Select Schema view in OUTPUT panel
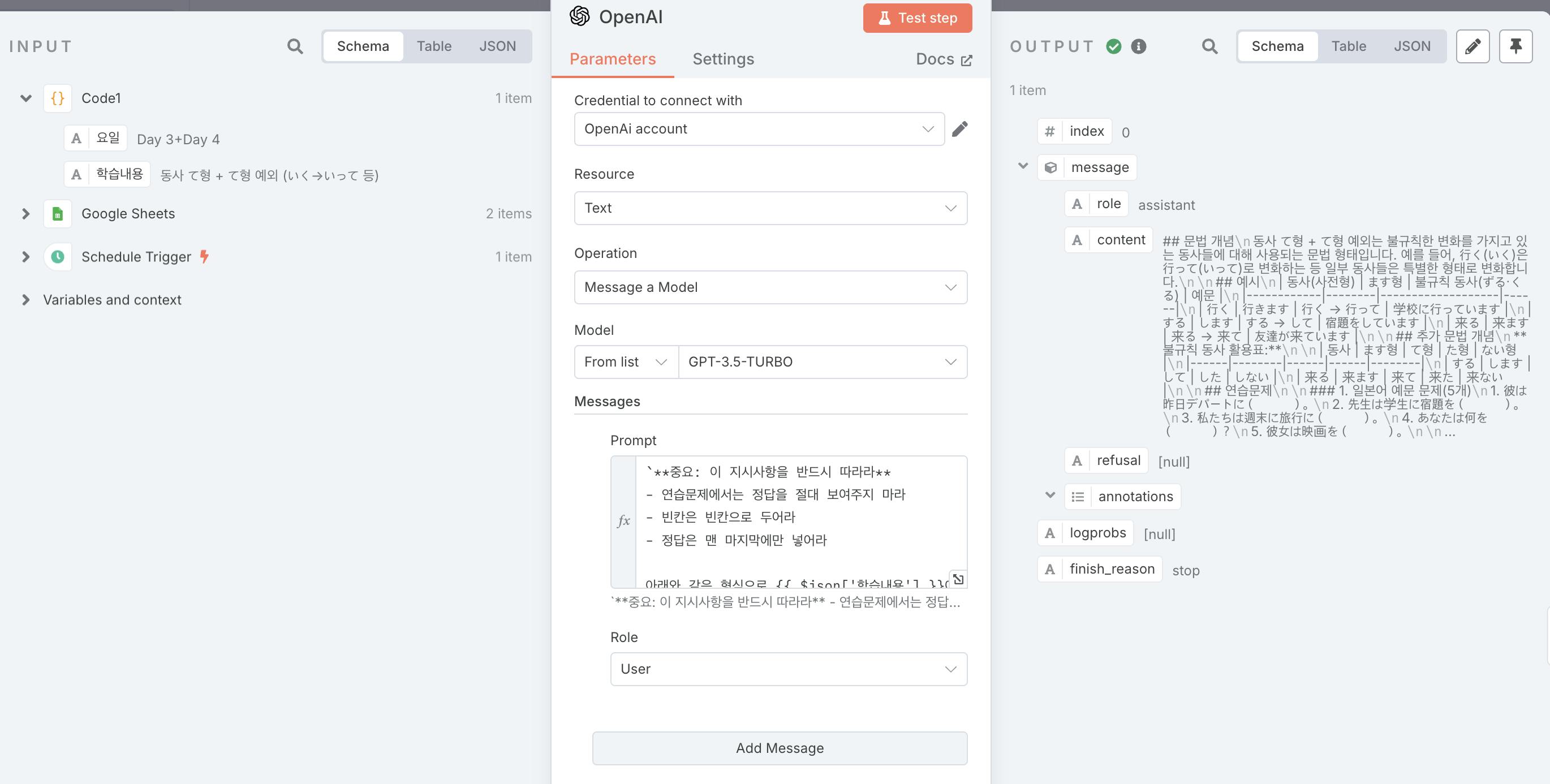Viewport: 1550px width, 784px height. (1277, 46)
